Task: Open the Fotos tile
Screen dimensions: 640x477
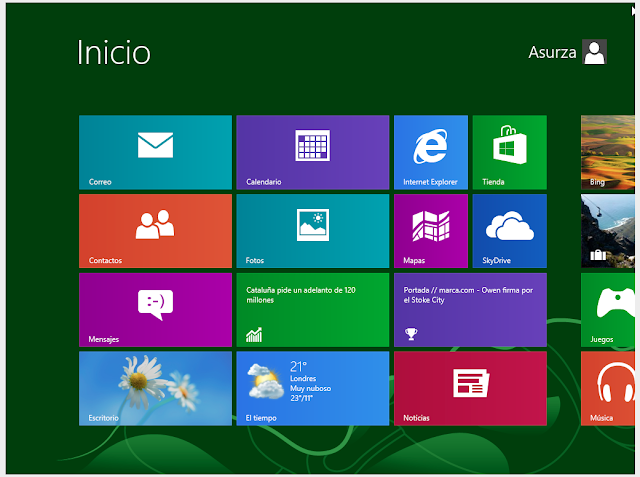Action: [313, 231]
